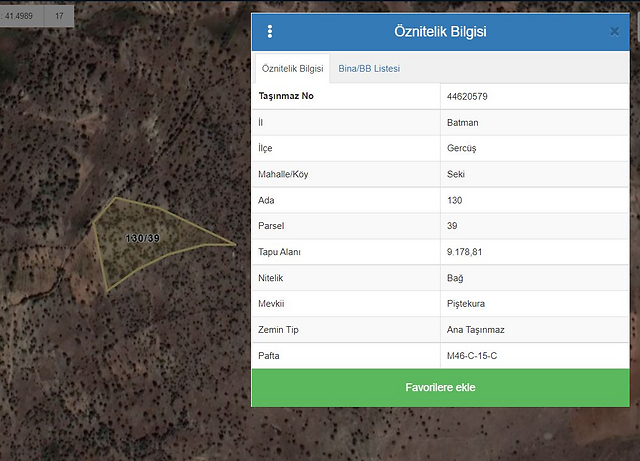Select the Öznitelik Bilgisi tab

tap(292, 68)
